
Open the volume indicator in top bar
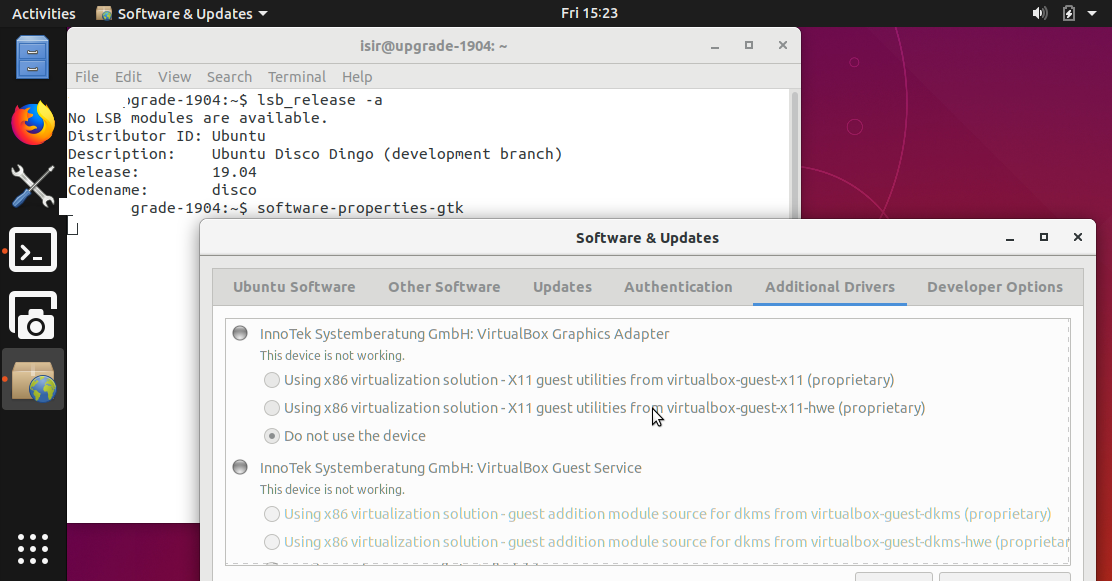click(x=1040, y=13)
